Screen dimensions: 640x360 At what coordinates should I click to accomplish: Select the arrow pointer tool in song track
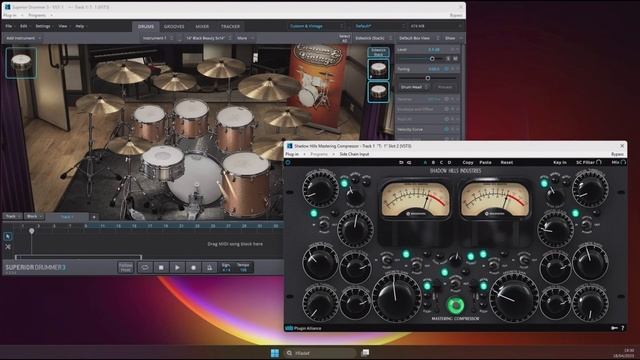8,236
